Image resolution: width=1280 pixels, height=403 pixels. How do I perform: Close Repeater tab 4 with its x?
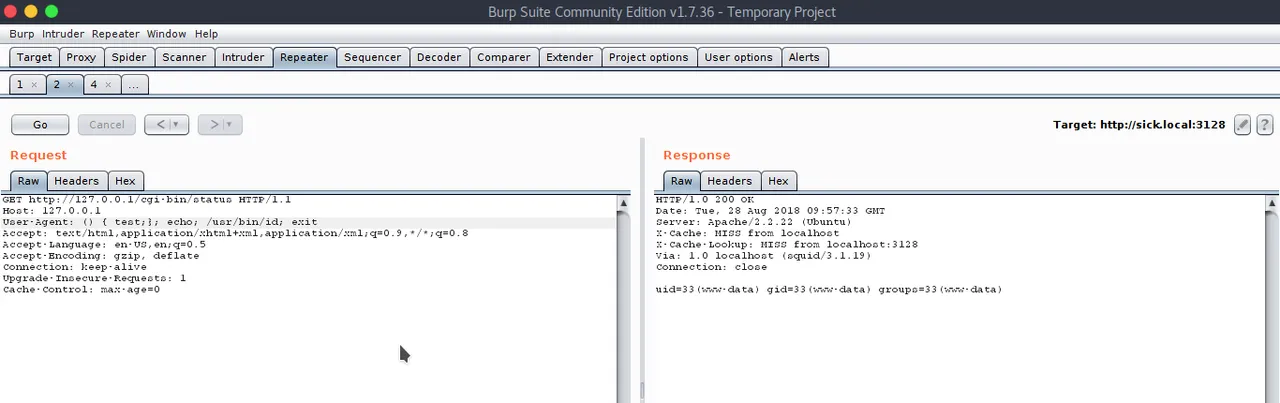(x=109, y=85)
